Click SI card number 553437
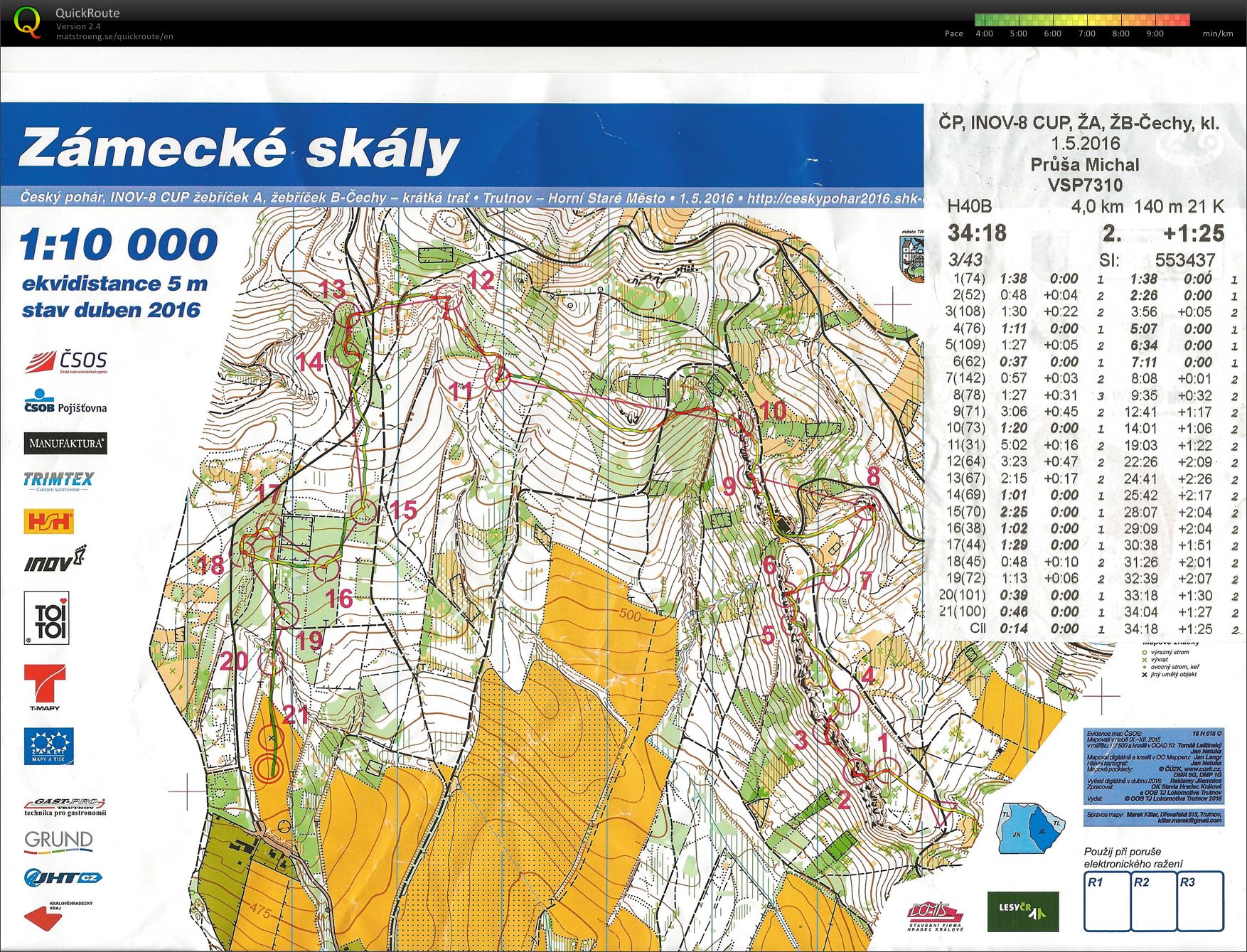Viewport: 1247px width, 952px height. pyautogui.click(x=1185, y=260)
